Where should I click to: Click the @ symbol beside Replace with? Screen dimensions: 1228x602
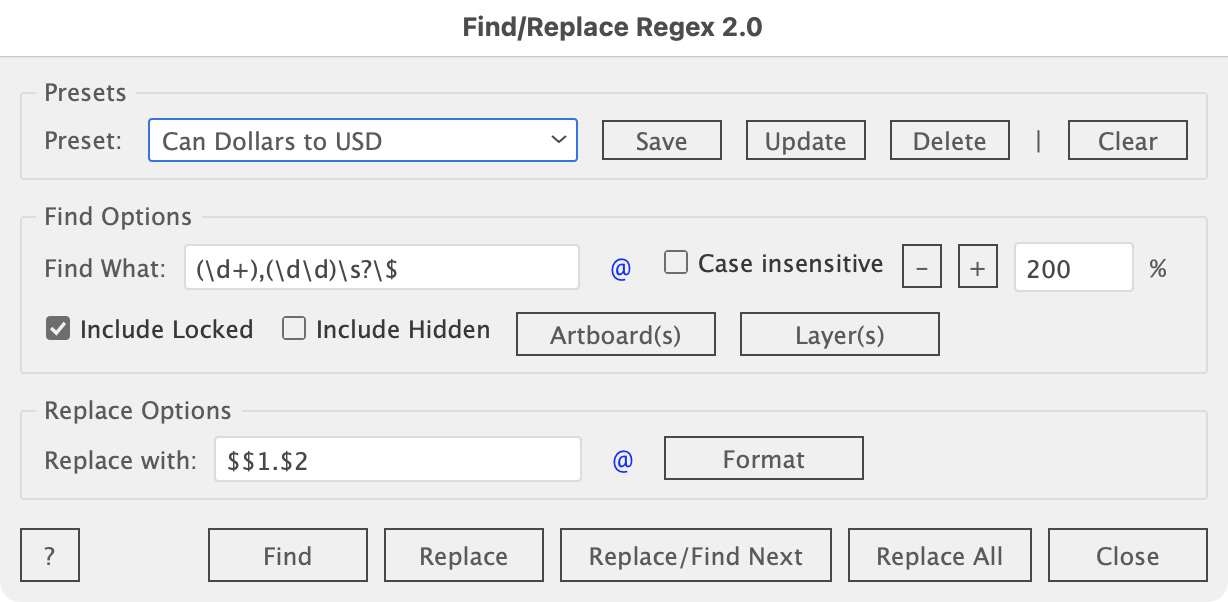pyautogui.click(x=623, y=461)
